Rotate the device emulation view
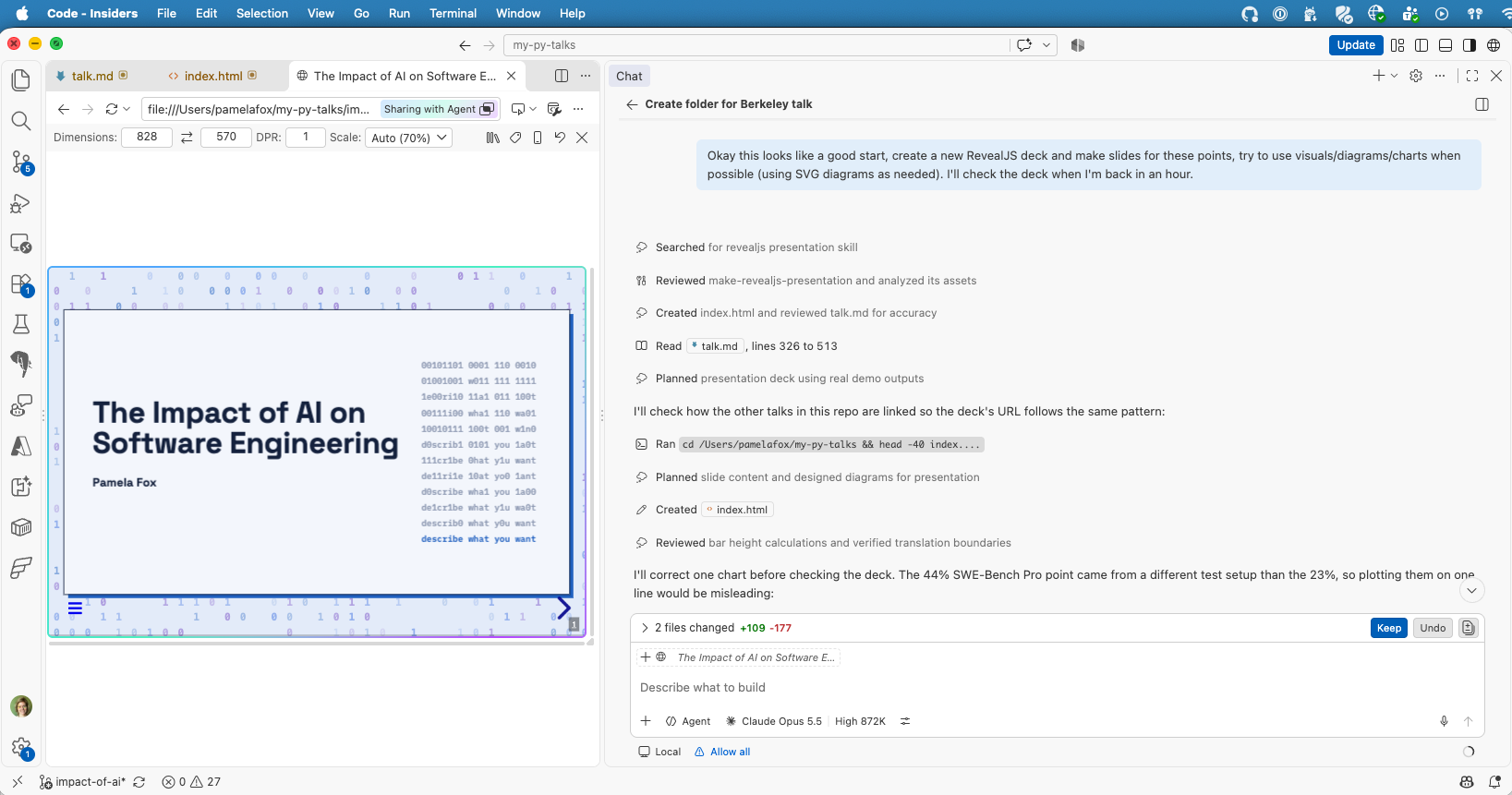 click(x=560, y=138)
